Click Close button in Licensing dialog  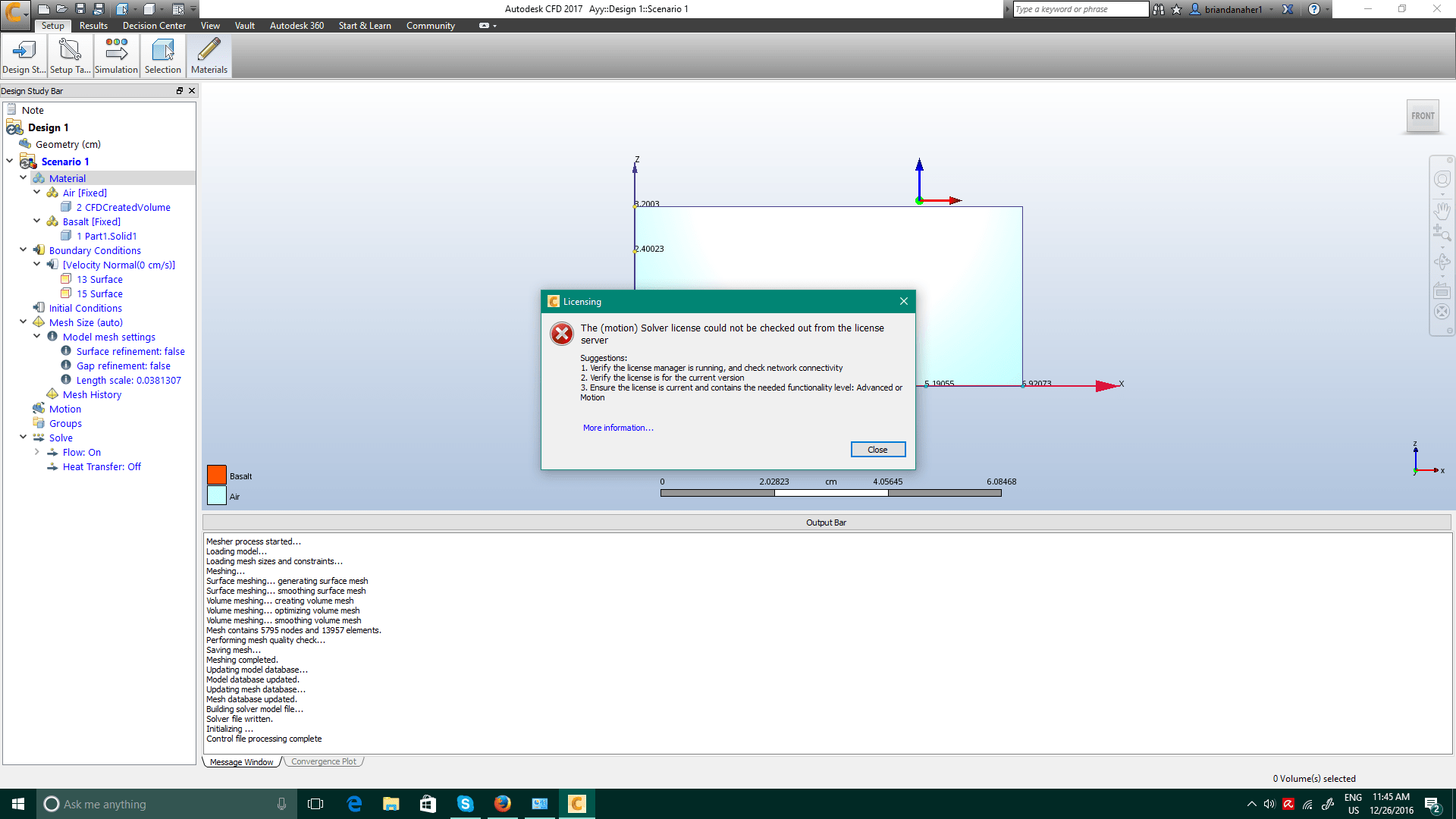877,450
